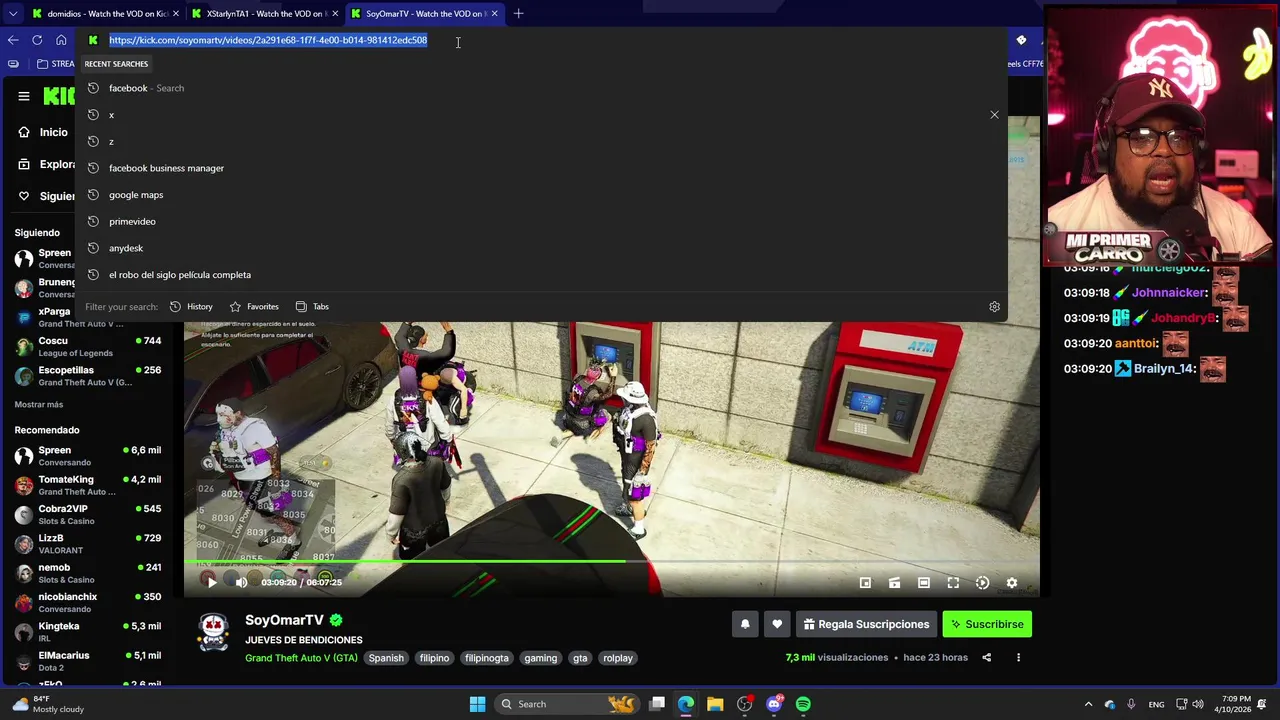Screen dimensions: 1280x720
Task: Open LizzB VALORANT channel
Action: [88, 544]
